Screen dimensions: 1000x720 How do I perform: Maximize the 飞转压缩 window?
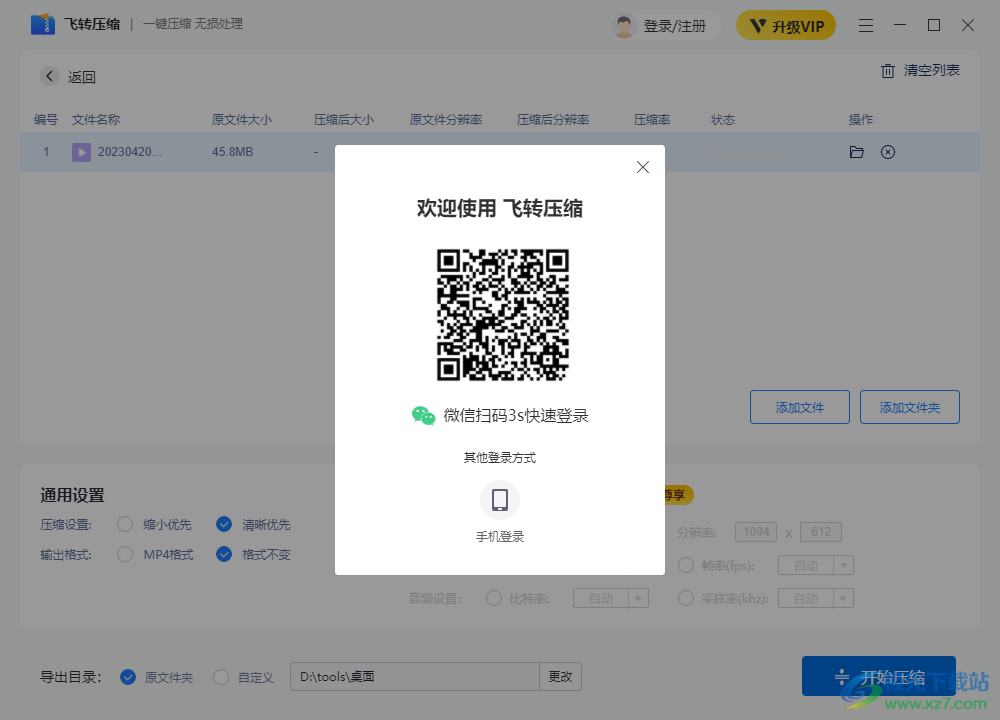(934, 26)
